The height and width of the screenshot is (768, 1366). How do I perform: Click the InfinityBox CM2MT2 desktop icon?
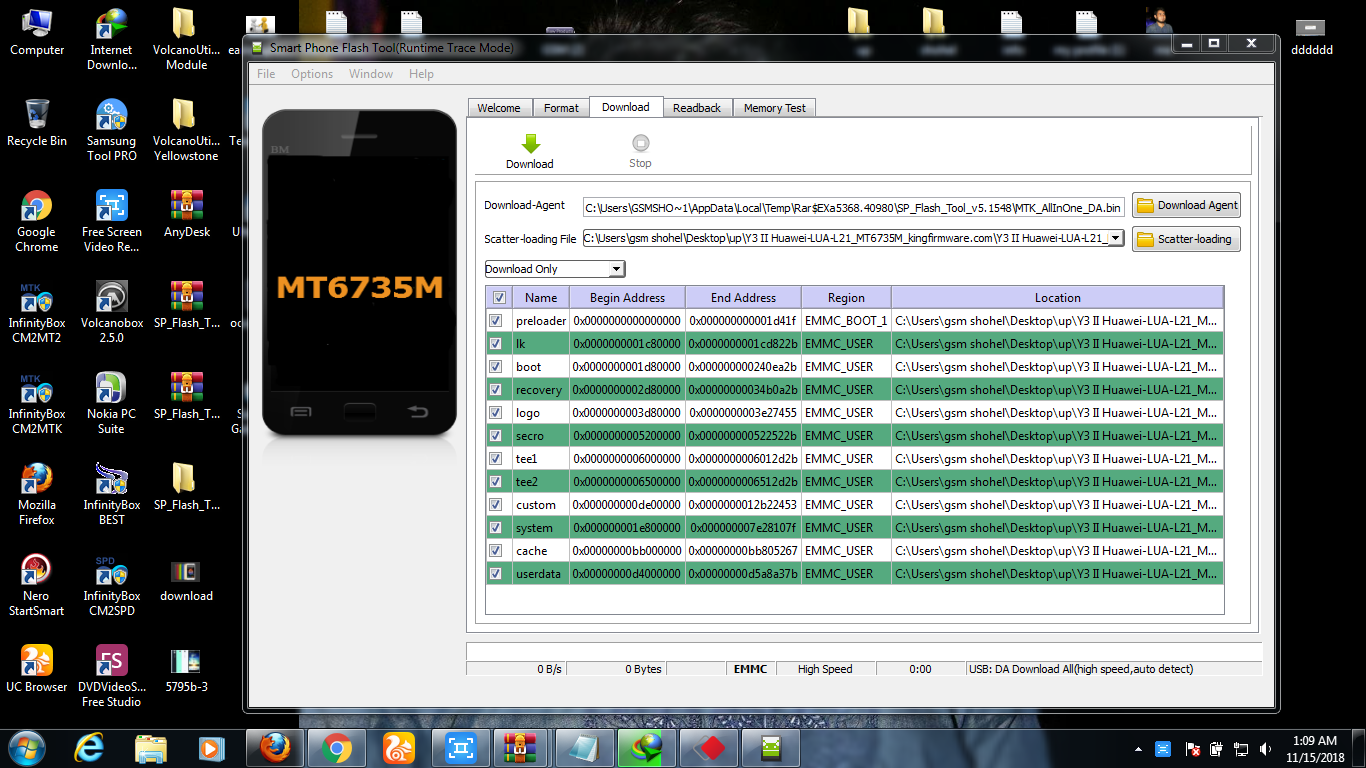click(37, 313)
